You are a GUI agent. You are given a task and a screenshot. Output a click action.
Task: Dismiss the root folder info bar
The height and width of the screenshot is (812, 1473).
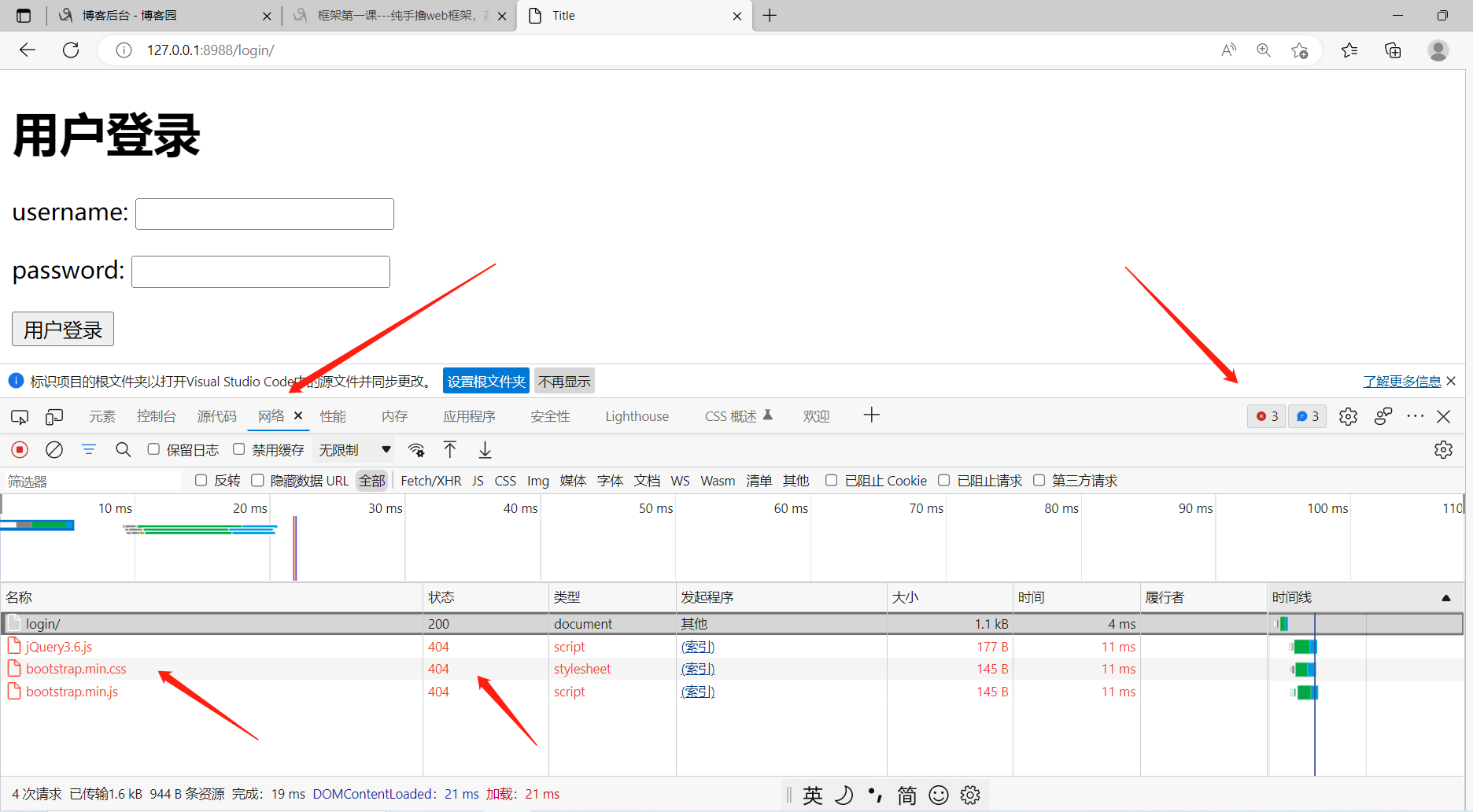point(1452,381)
